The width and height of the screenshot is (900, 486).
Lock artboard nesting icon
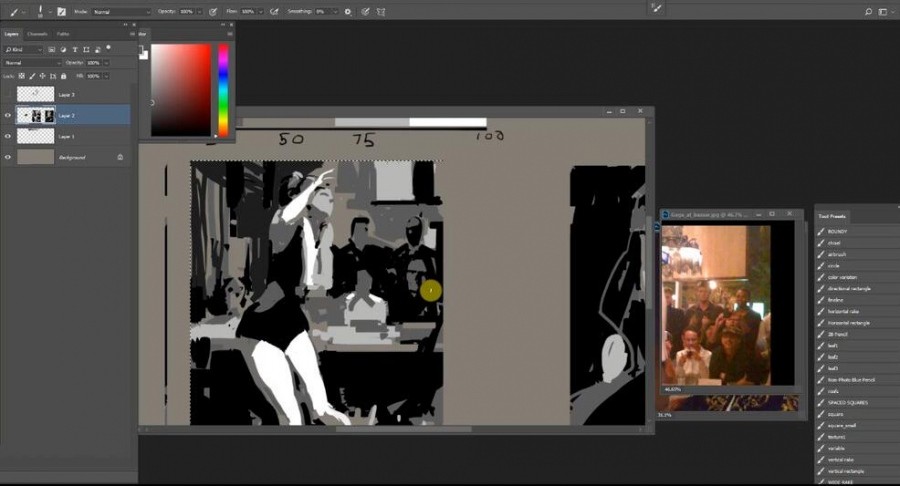[53, 76]
